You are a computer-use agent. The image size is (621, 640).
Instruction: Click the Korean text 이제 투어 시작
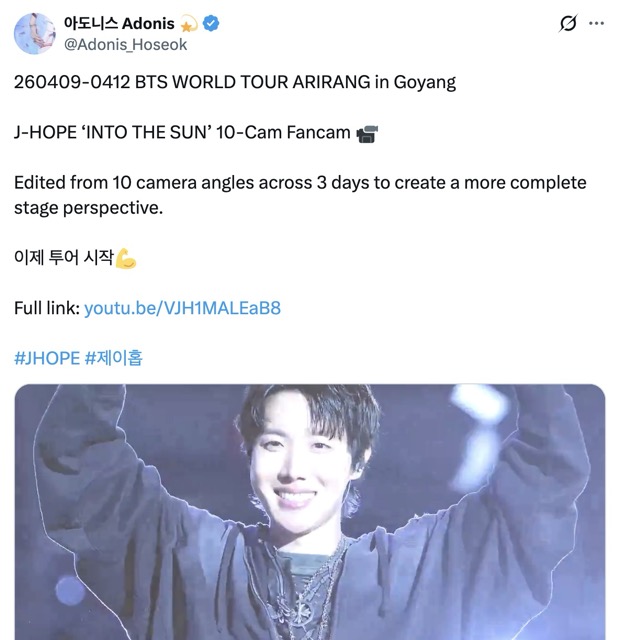(x=64, y=258)
